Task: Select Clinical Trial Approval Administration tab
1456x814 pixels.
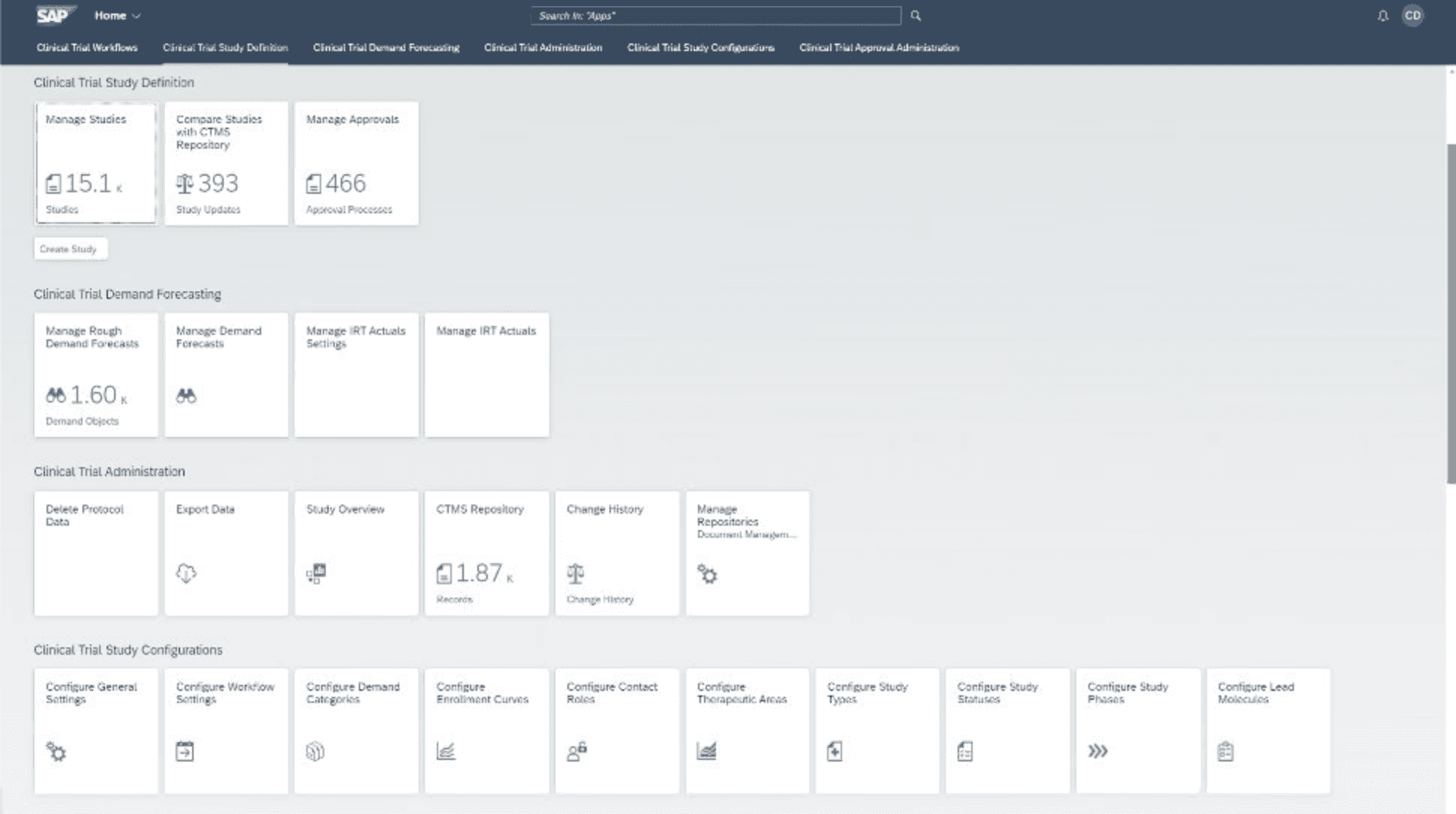Action: pyautogui.click(x=879, y=47)
